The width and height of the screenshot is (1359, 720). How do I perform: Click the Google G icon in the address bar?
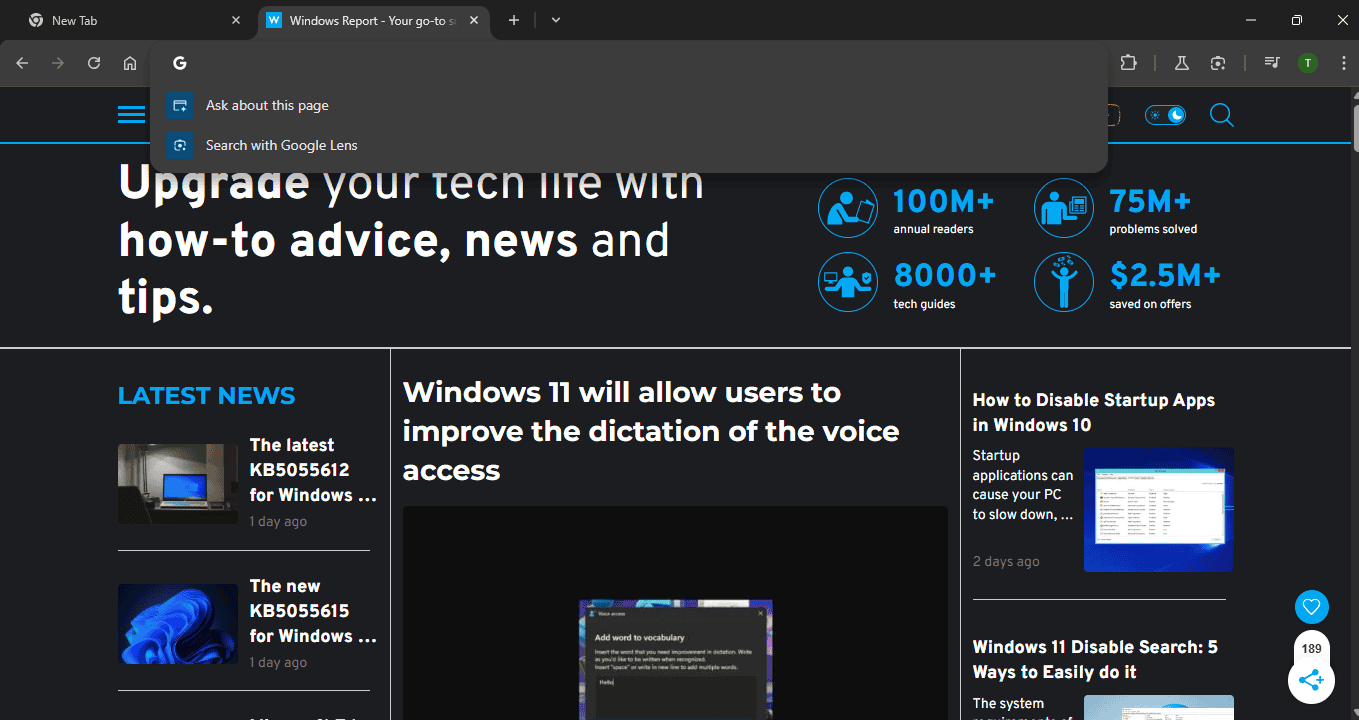pyautogui.click(x=180, y=63)
